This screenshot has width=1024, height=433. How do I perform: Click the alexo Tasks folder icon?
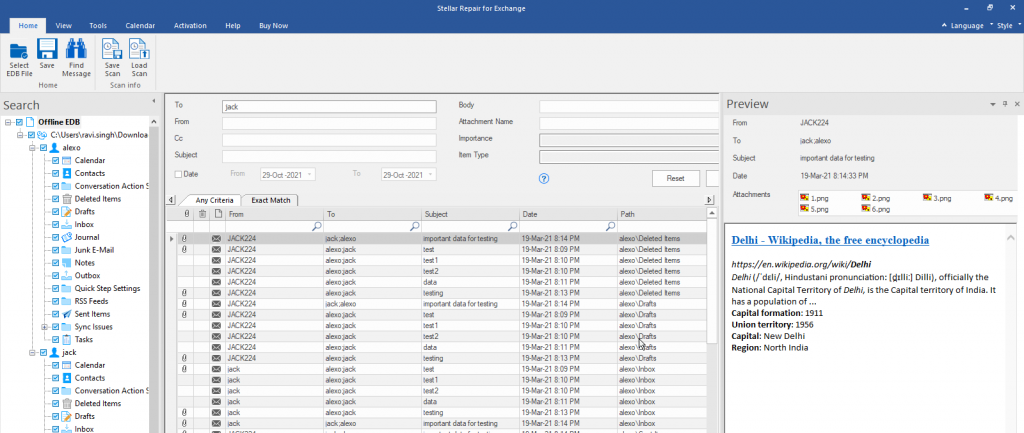point(67,340)
